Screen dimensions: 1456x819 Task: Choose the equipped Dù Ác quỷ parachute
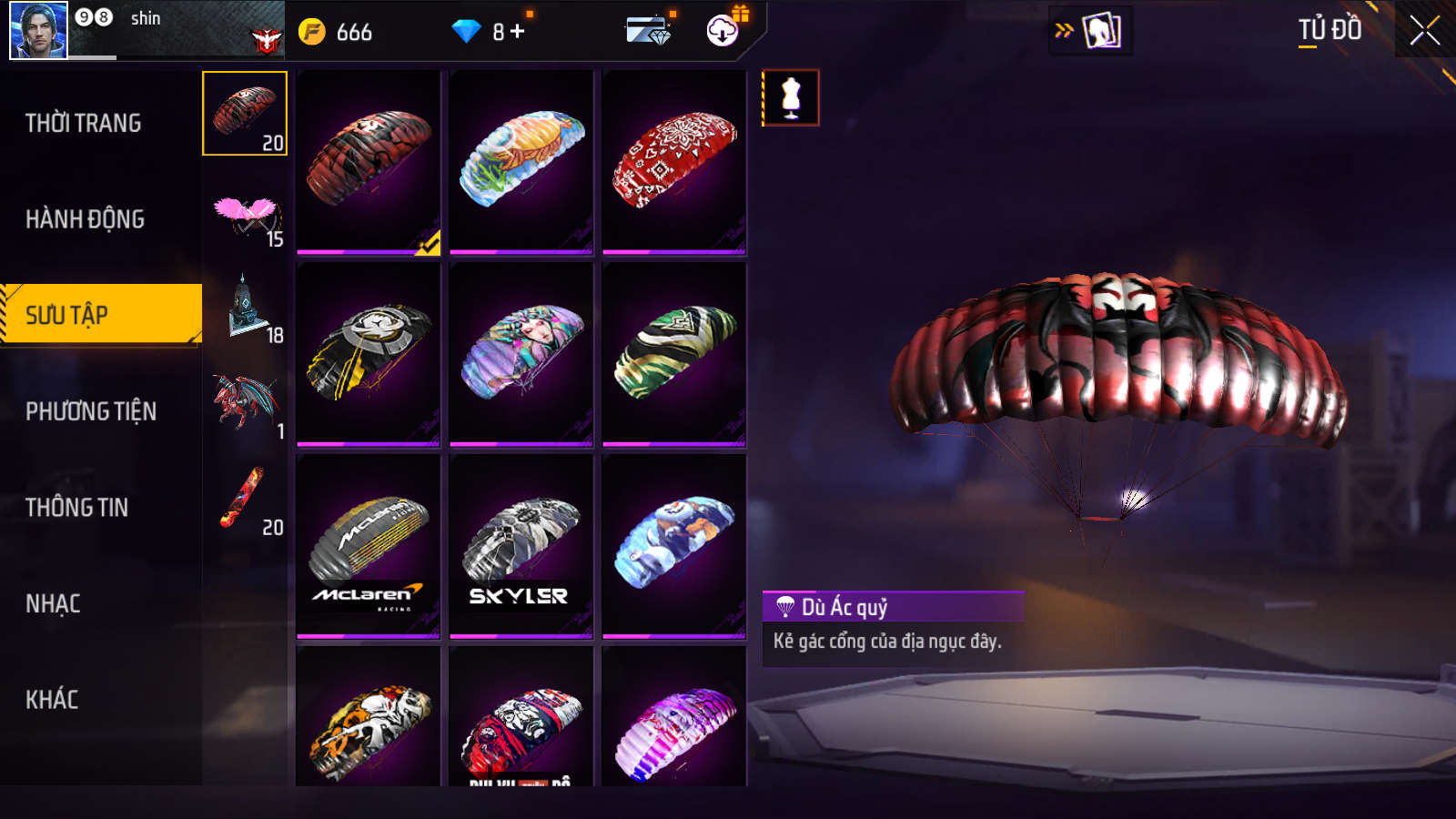(369, 162)
